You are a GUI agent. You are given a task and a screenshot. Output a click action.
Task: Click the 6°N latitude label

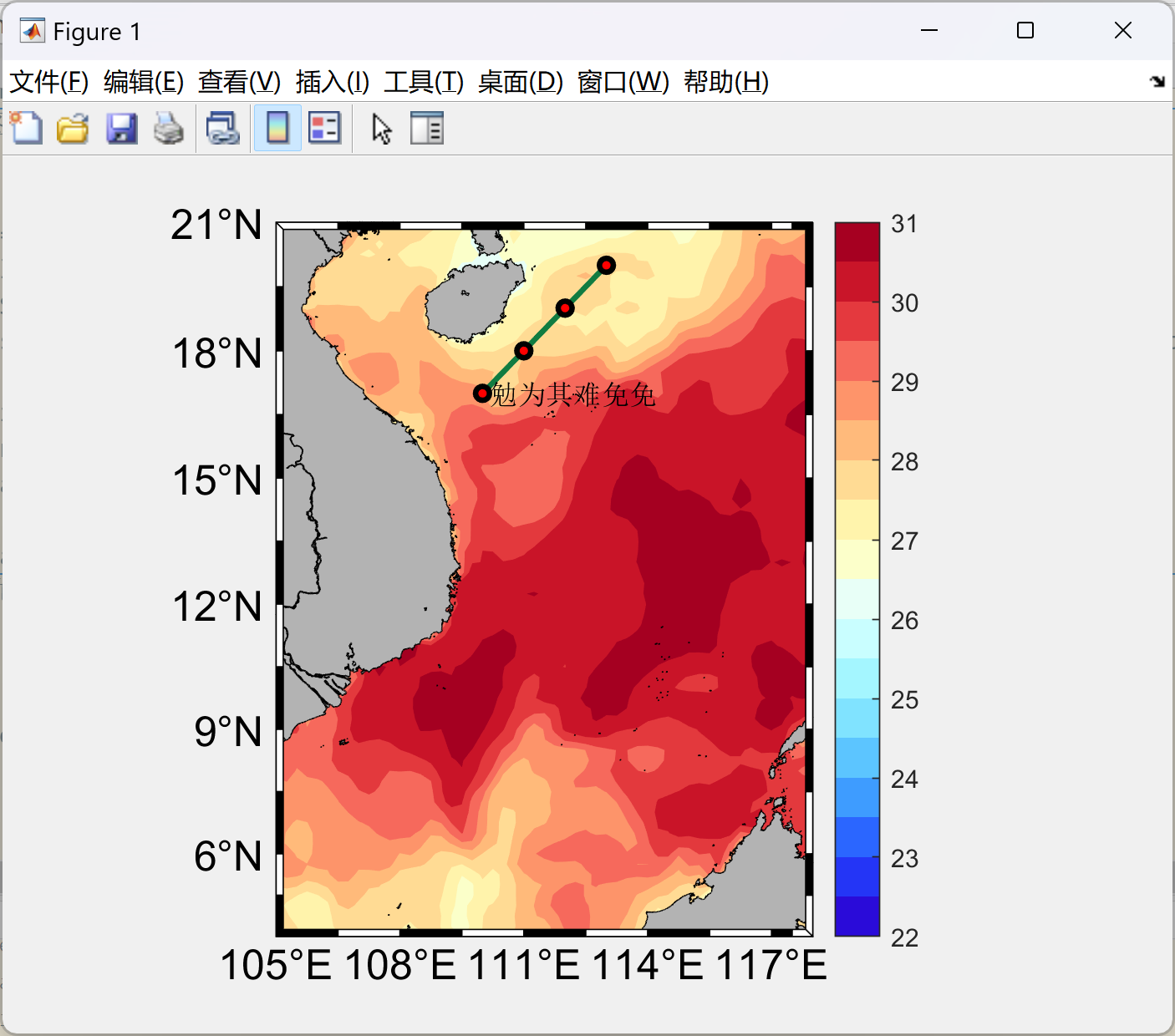click(x=228, y=856)
